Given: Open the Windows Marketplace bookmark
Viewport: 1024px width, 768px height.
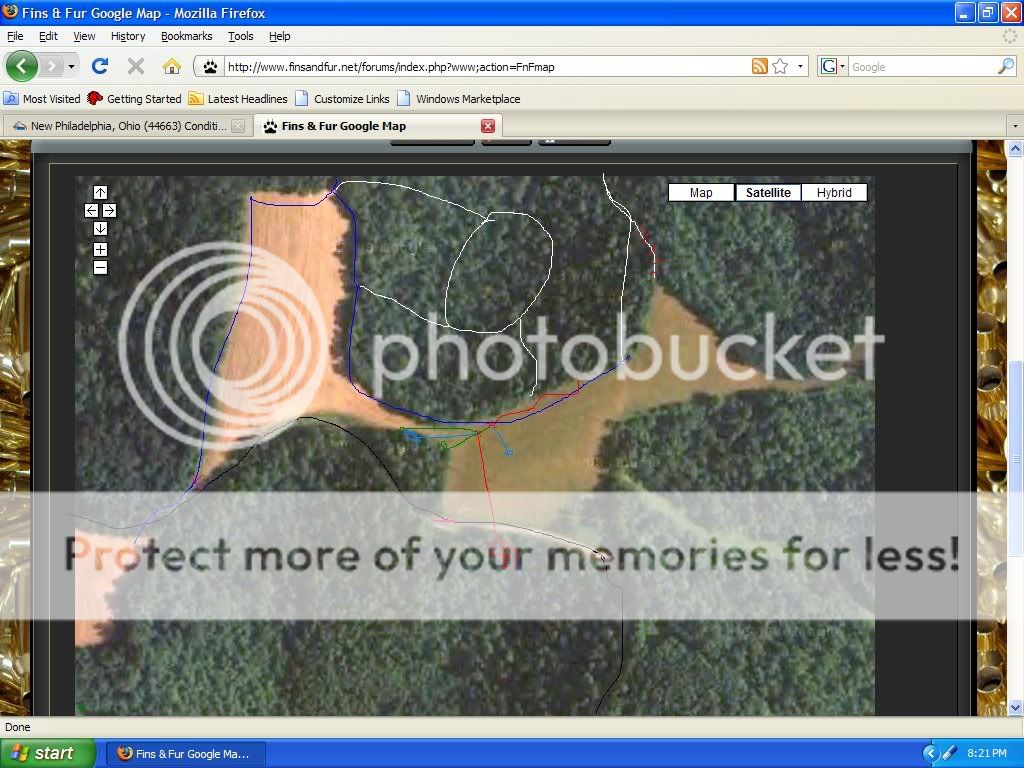Looking at the screenshot, I should click(x=459, y=99).
